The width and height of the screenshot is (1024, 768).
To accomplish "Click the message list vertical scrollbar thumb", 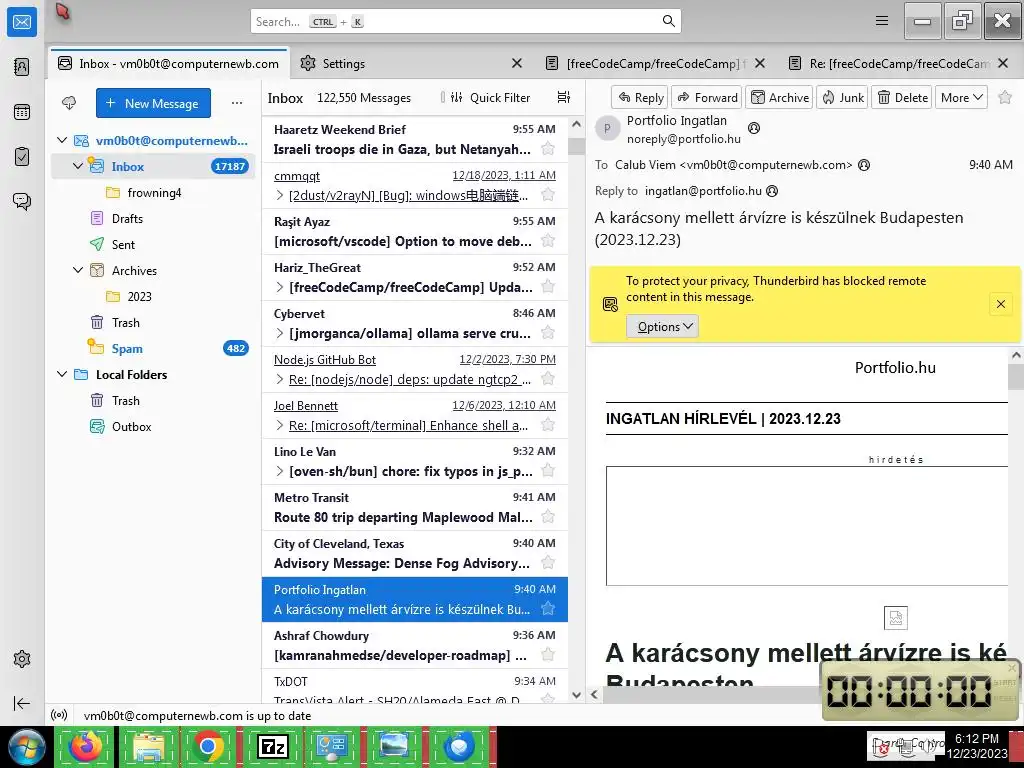I will point(576,146).
